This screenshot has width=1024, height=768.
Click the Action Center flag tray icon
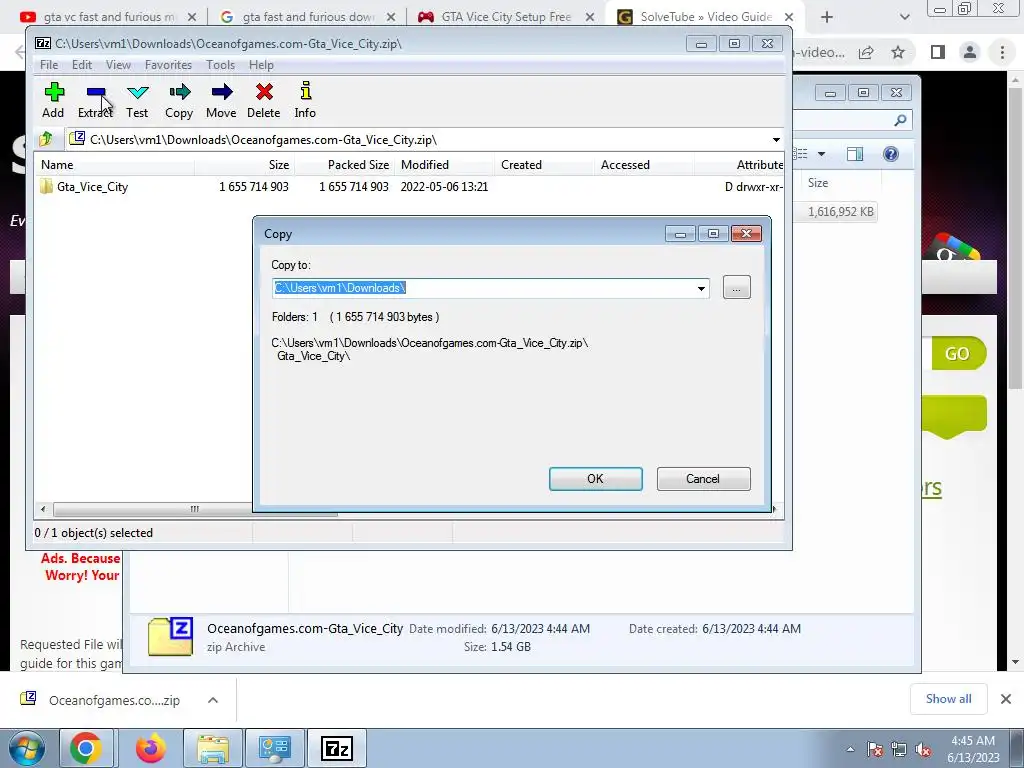(874, 750)
